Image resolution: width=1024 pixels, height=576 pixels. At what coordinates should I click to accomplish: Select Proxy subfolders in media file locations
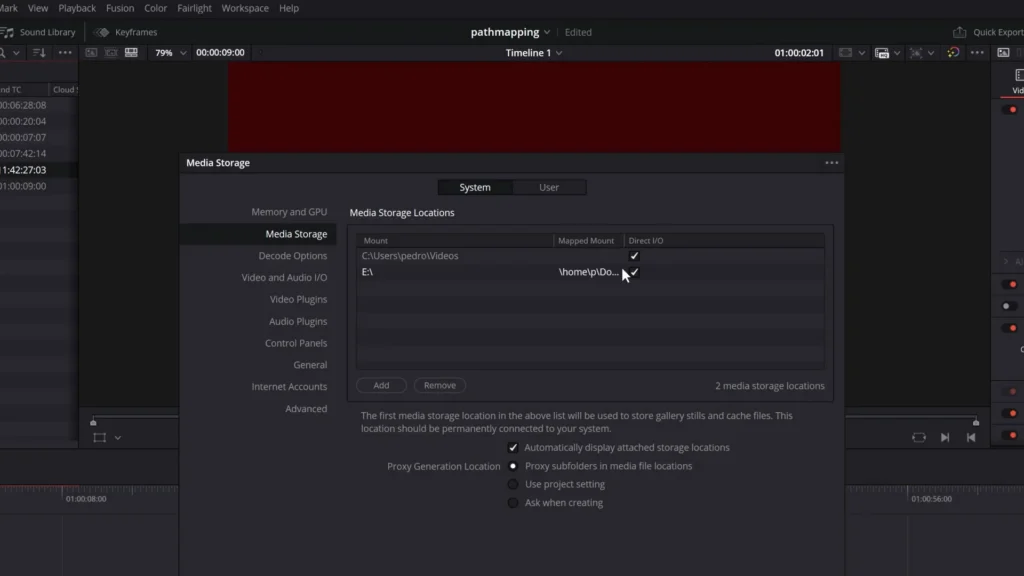coord(513,466)
